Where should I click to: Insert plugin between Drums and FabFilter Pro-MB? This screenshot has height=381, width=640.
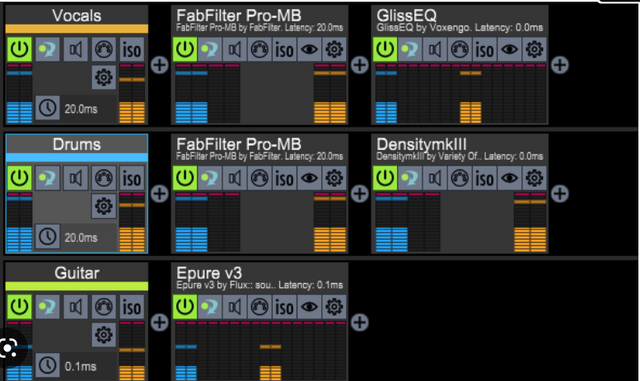tap(159, 194)
